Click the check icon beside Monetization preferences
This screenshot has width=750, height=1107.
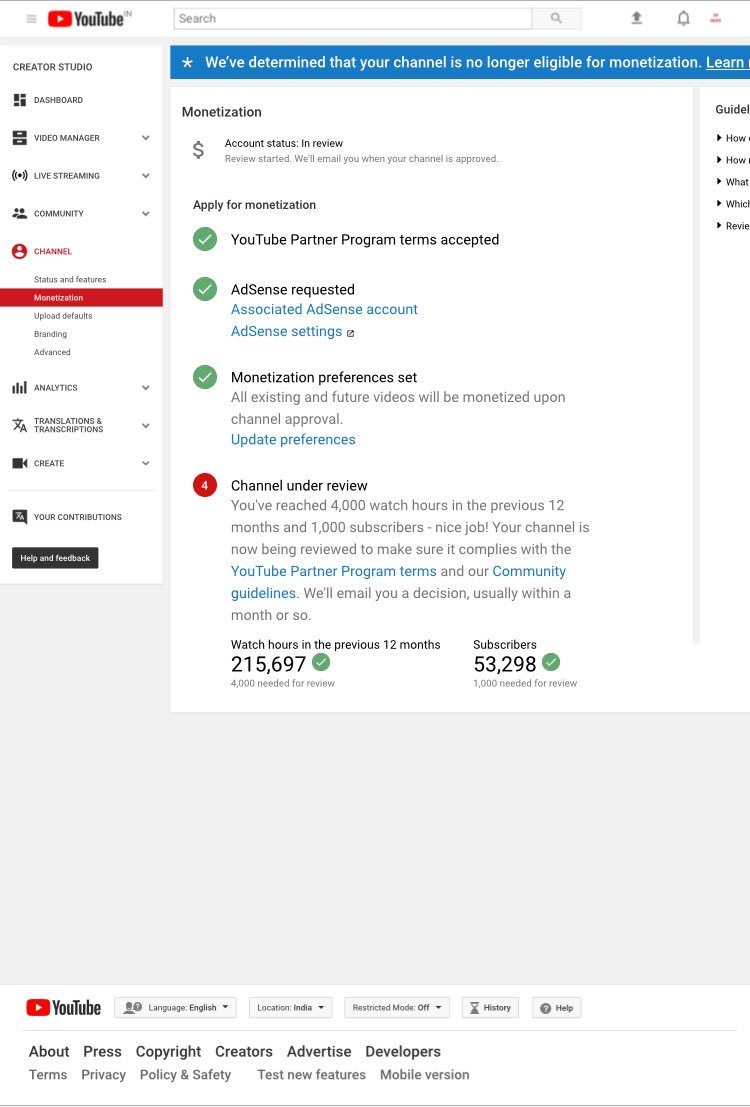point(205,377)
